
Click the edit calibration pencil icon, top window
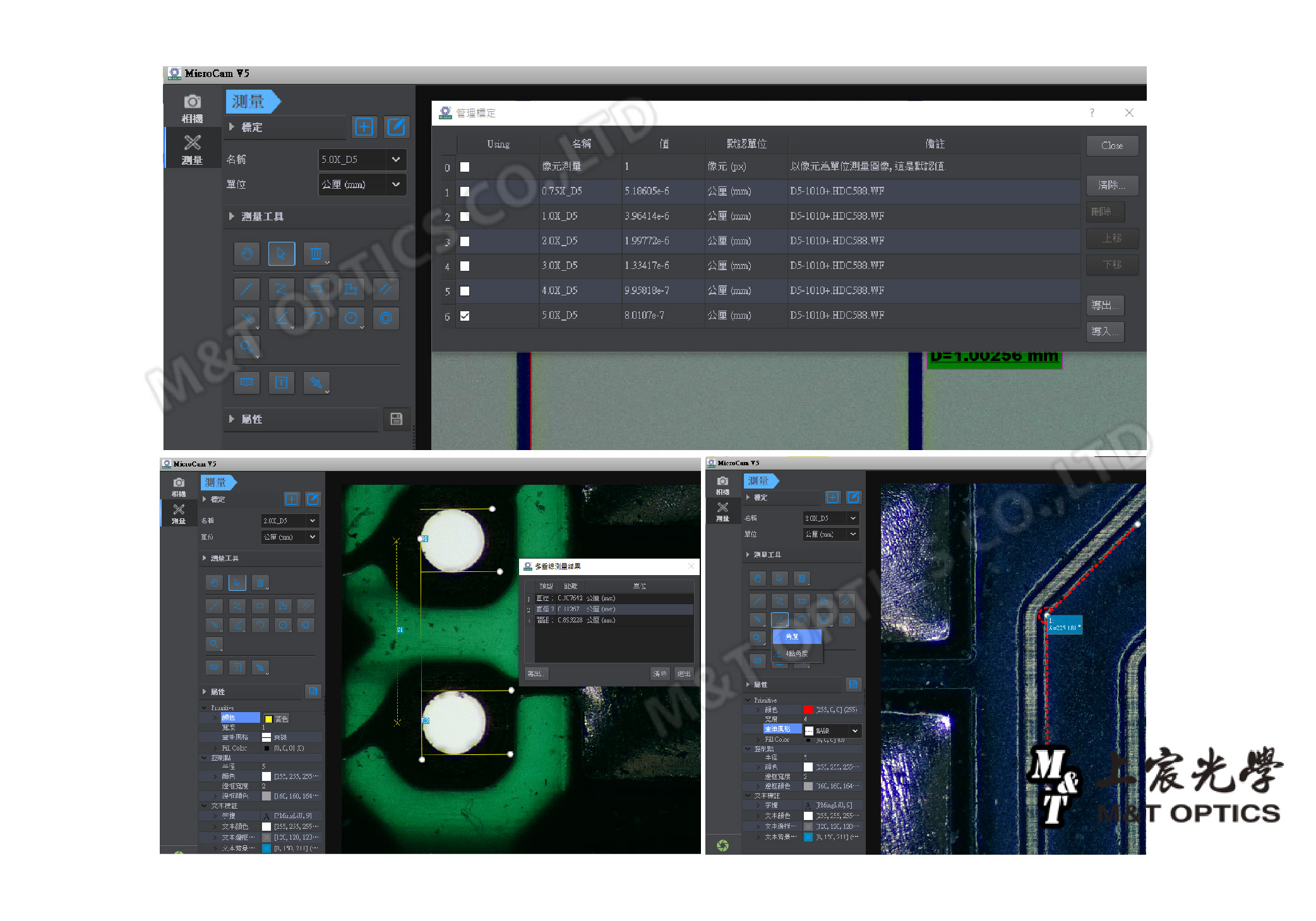point(397,127)
